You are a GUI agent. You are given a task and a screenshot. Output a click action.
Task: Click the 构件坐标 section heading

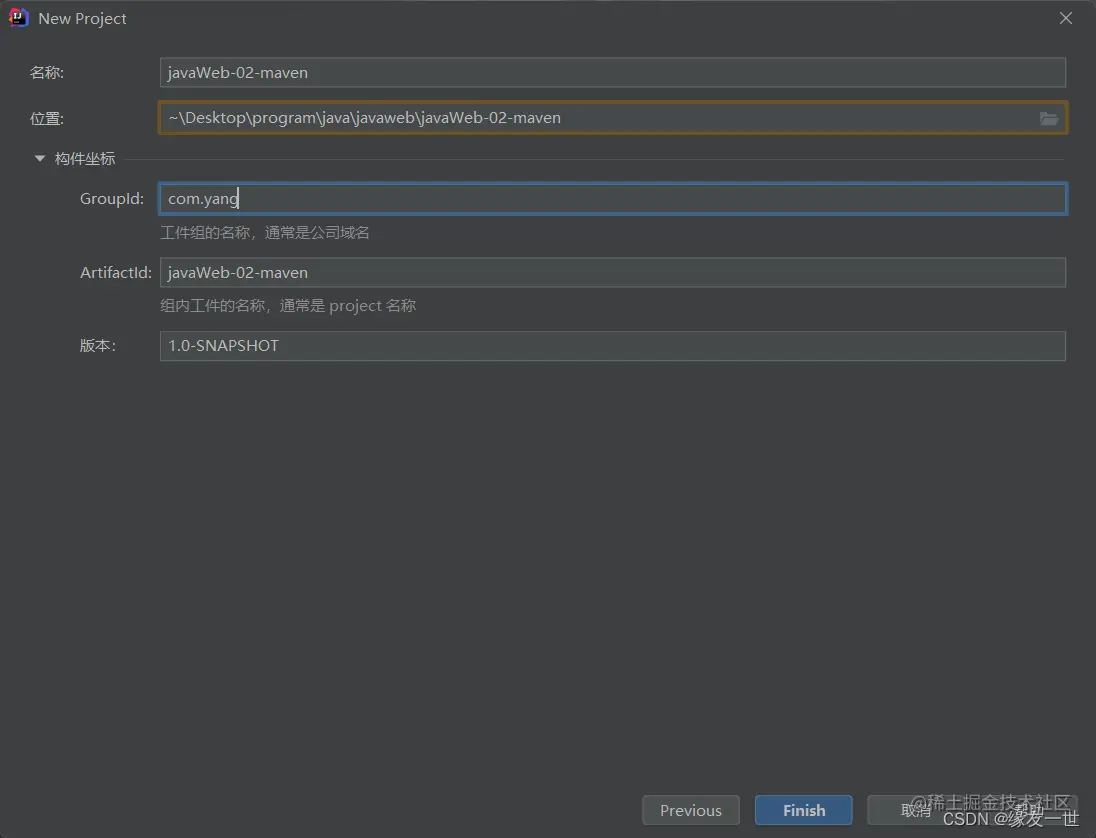(x=85, y=159)
